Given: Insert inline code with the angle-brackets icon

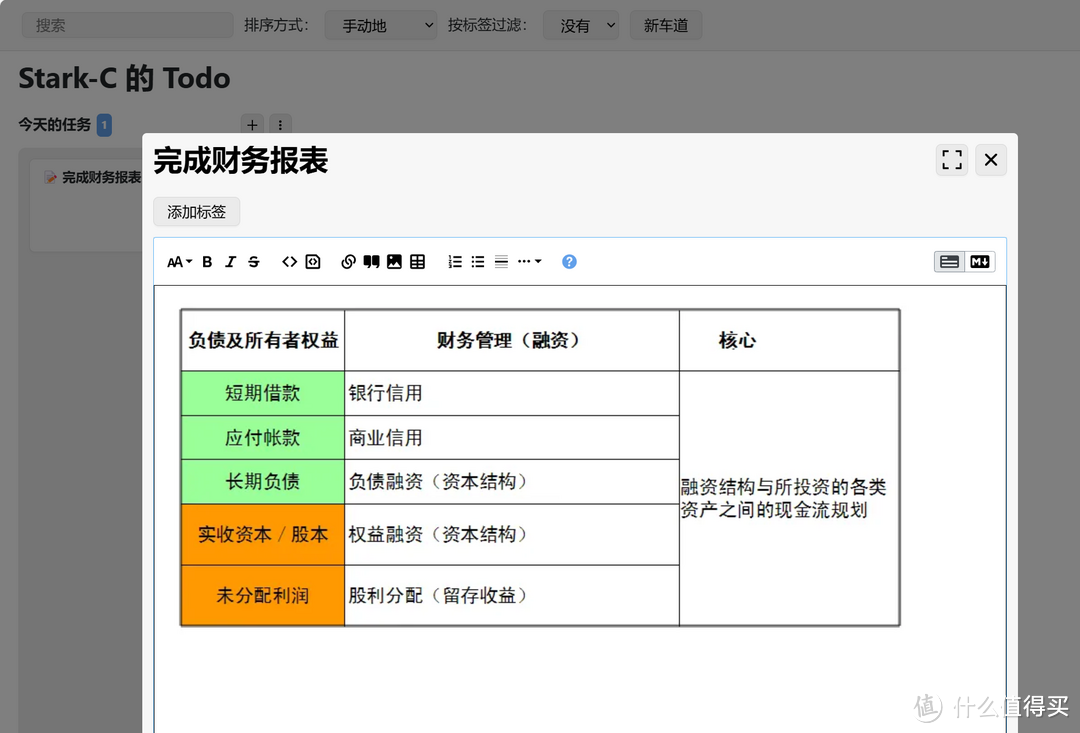Looking at the screenshot, I should click(289, 262).
